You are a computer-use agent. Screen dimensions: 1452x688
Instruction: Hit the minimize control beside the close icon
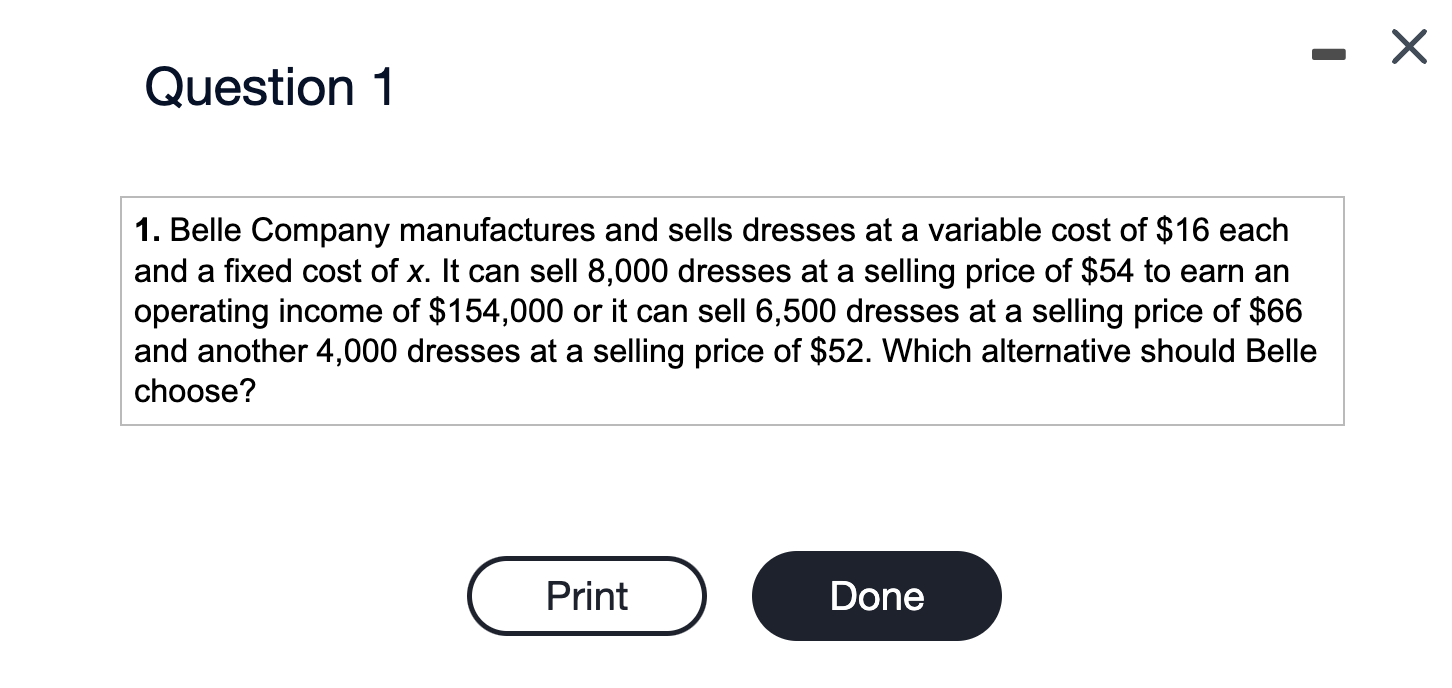(1328, 55)
